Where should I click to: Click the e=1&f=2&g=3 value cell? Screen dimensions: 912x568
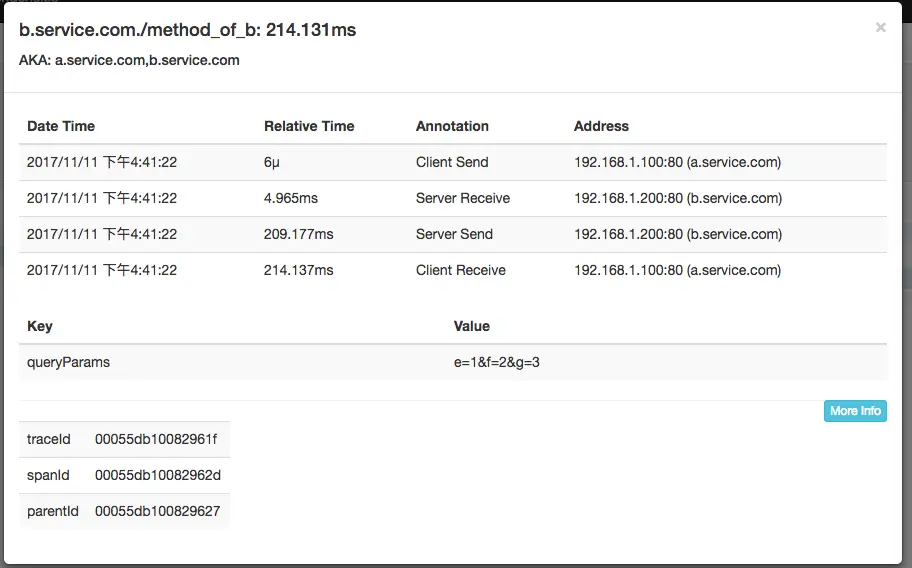coord(497,362)
